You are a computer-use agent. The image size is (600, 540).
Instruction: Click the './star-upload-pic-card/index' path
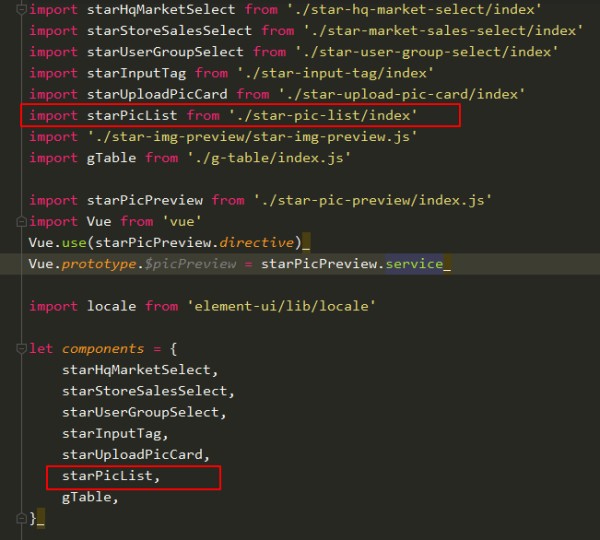pyautogui.click(x=402, y=94)
